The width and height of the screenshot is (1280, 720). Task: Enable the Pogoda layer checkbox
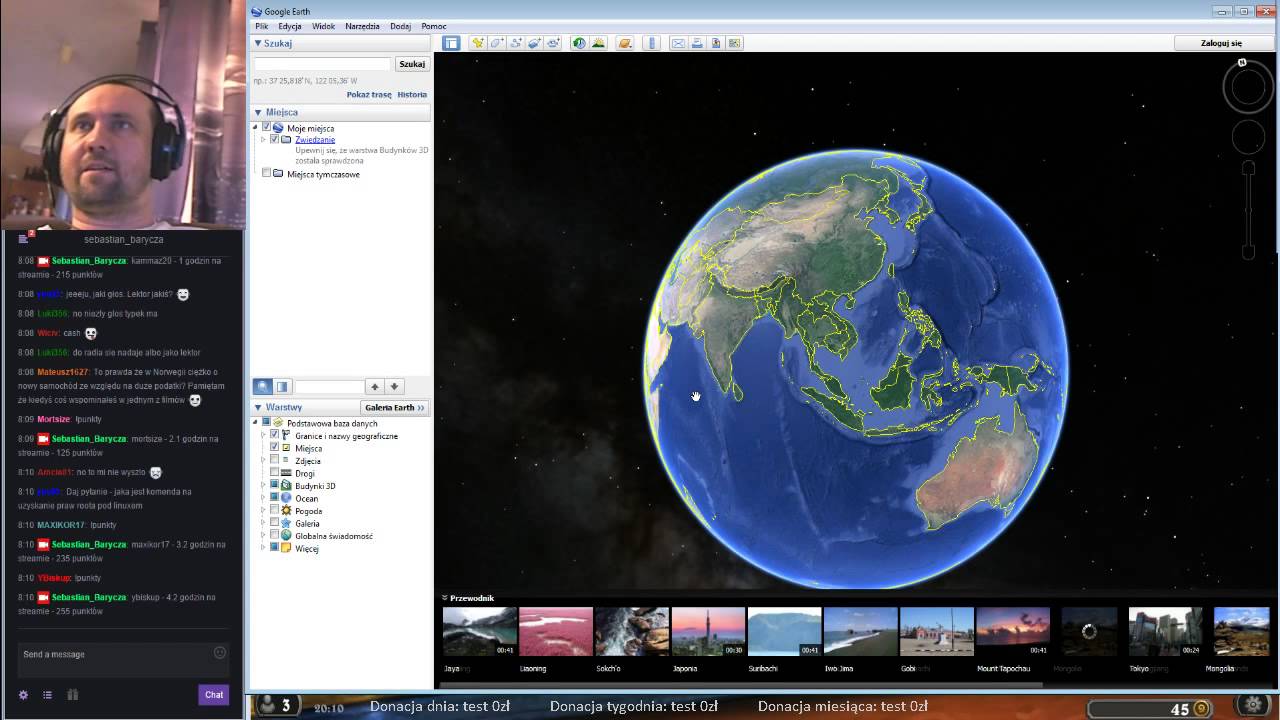[x=275, y=510]
